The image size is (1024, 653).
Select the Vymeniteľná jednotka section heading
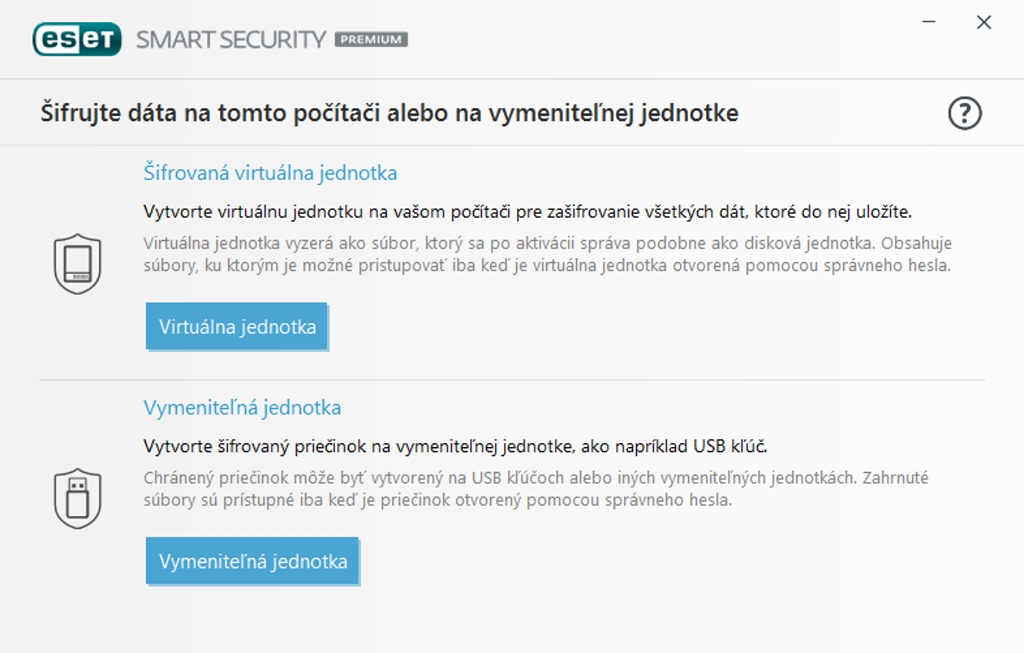242,408
